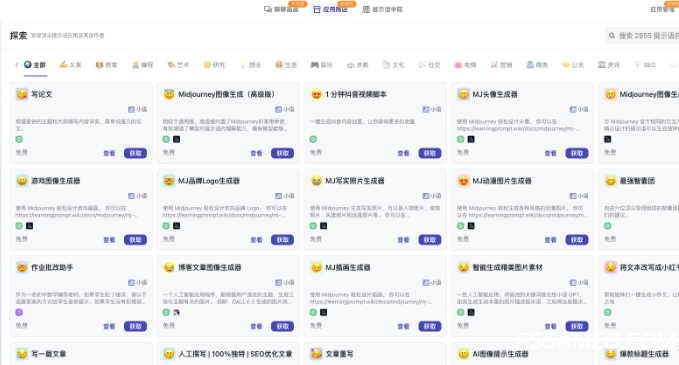Click 获取 on 智能生成精美图片素材 card
679x365 pixels.
tap(577, 326)
